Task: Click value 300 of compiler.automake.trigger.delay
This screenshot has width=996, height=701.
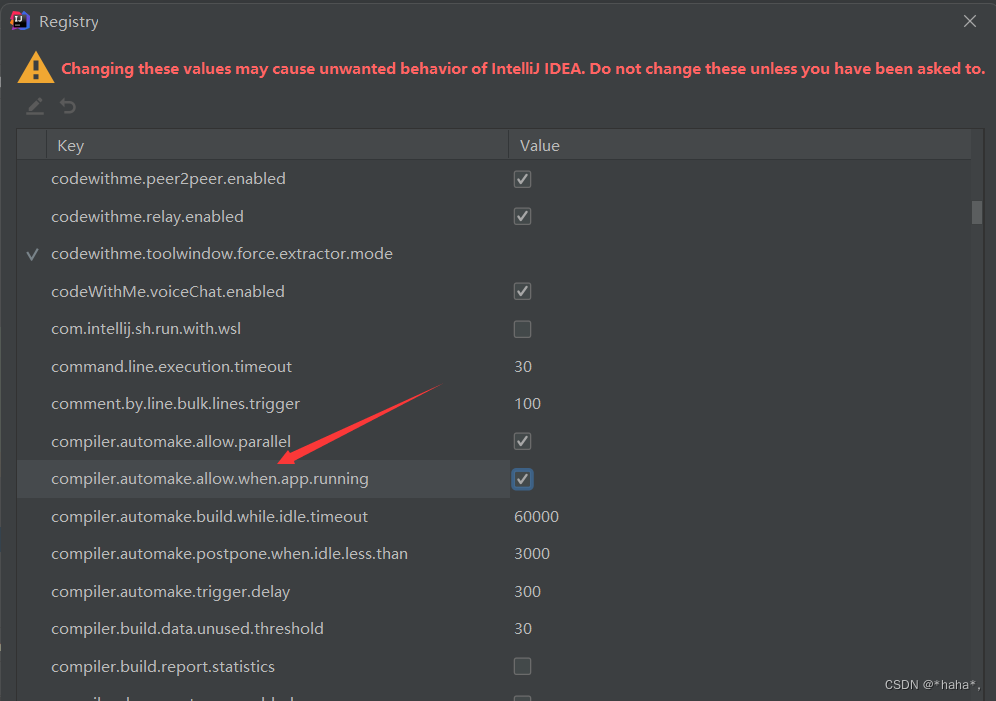Action: (527, 591)
